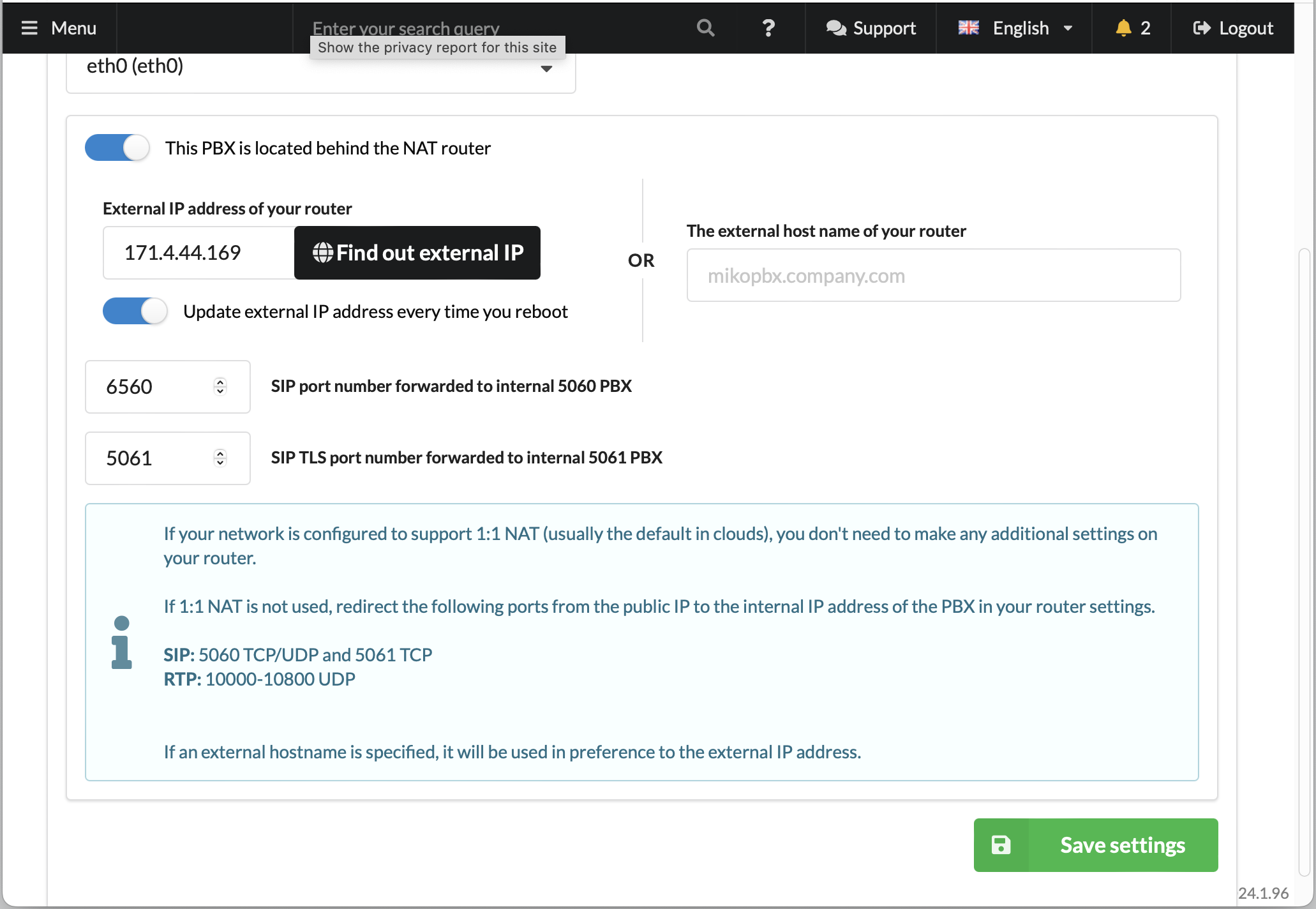Click the floppy disk save icon
This screenshot has height=909, width=1316.
click(x=1001, y=845)
